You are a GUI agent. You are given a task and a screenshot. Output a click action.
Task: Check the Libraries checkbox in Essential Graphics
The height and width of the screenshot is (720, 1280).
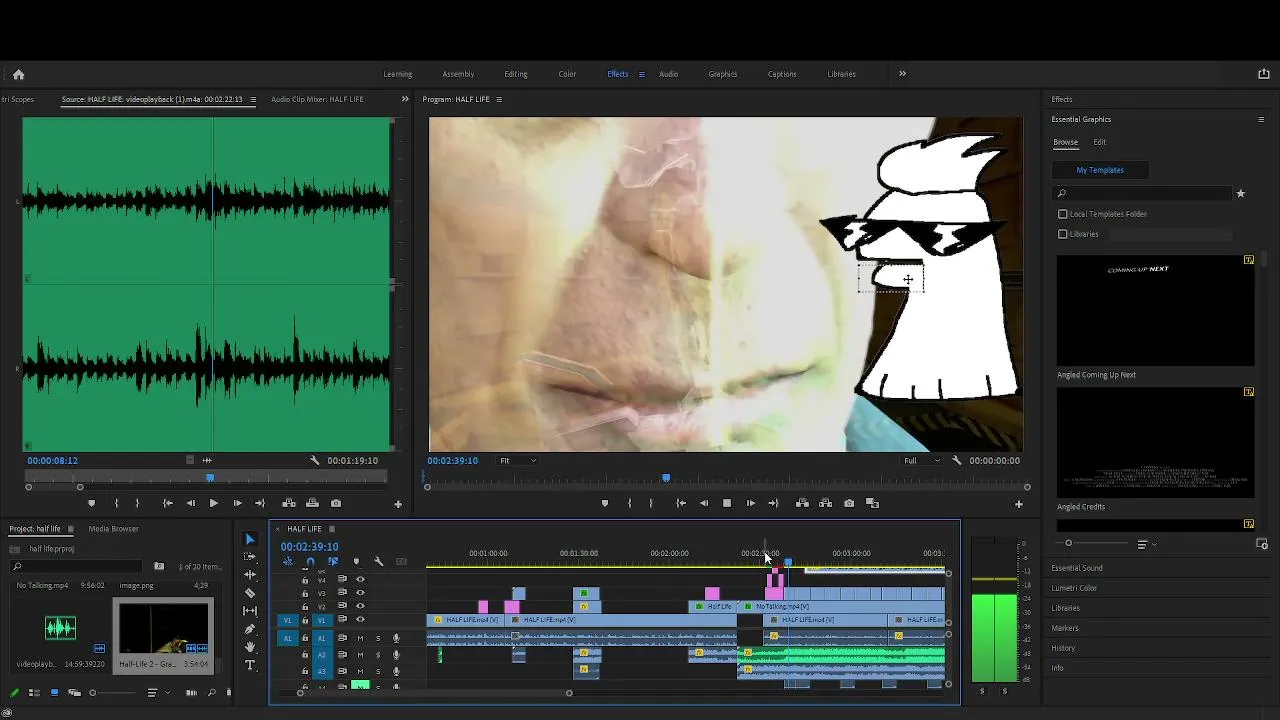pos(1063,234)
